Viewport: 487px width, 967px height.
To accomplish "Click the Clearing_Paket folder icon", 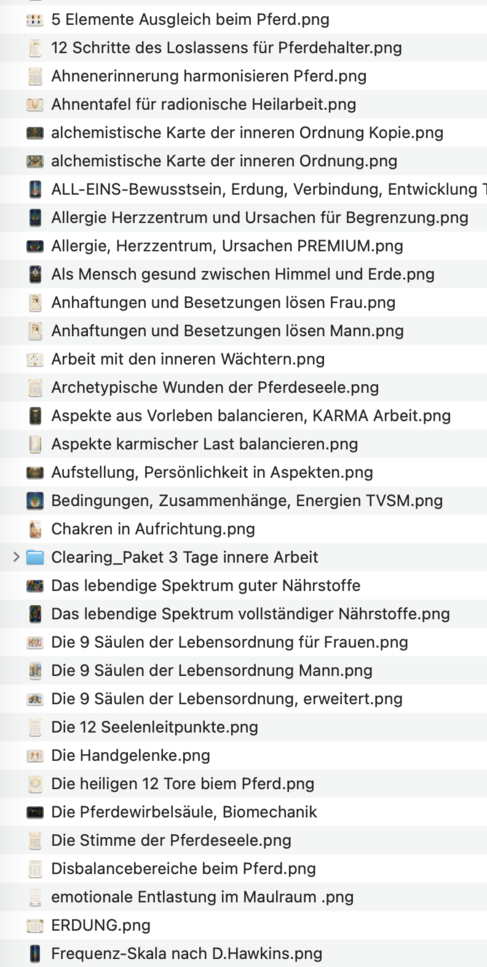I will (35, 558).
